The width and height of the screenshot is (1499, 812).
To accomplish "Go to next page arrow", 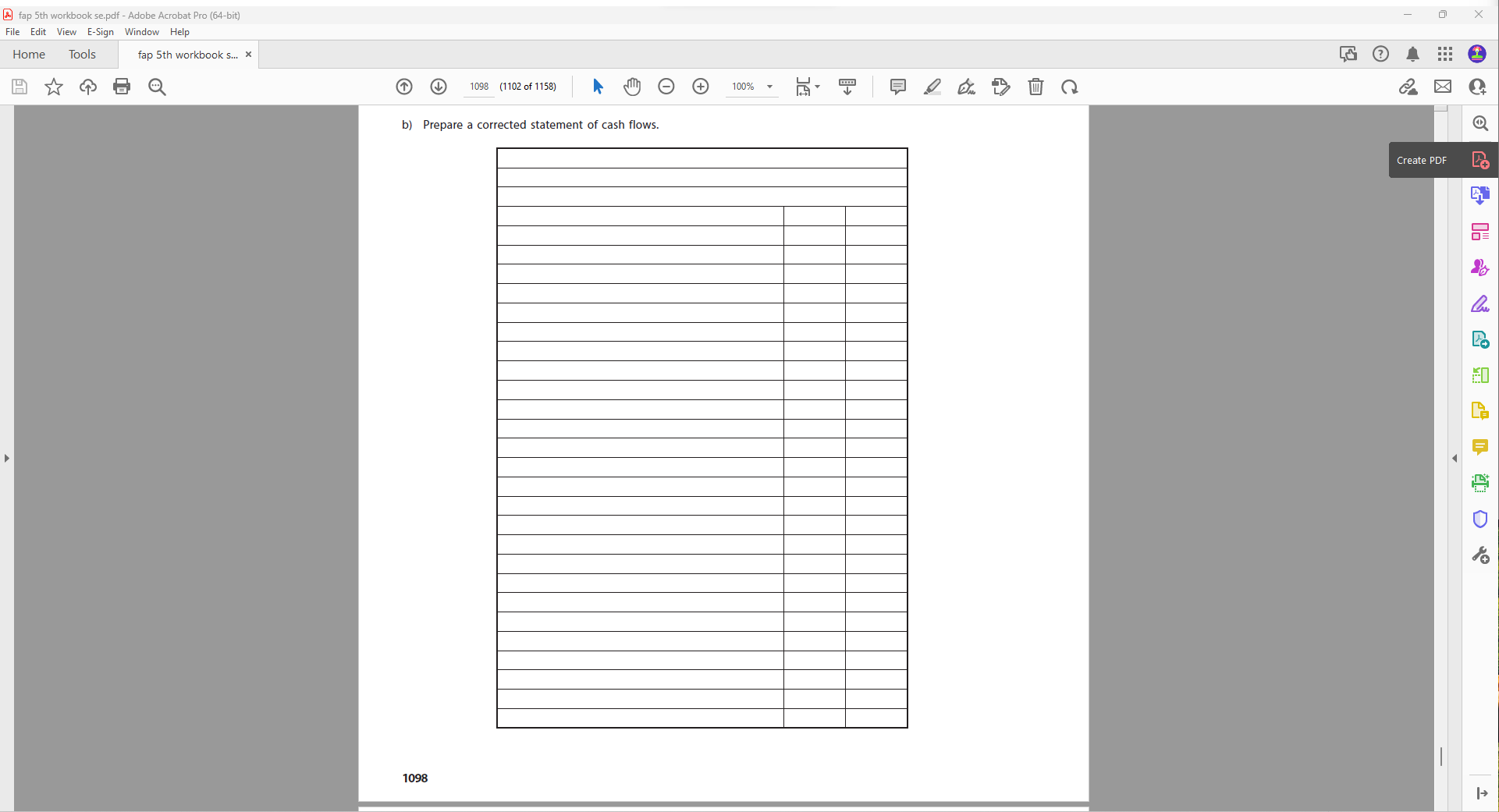I will pos(439,87).
